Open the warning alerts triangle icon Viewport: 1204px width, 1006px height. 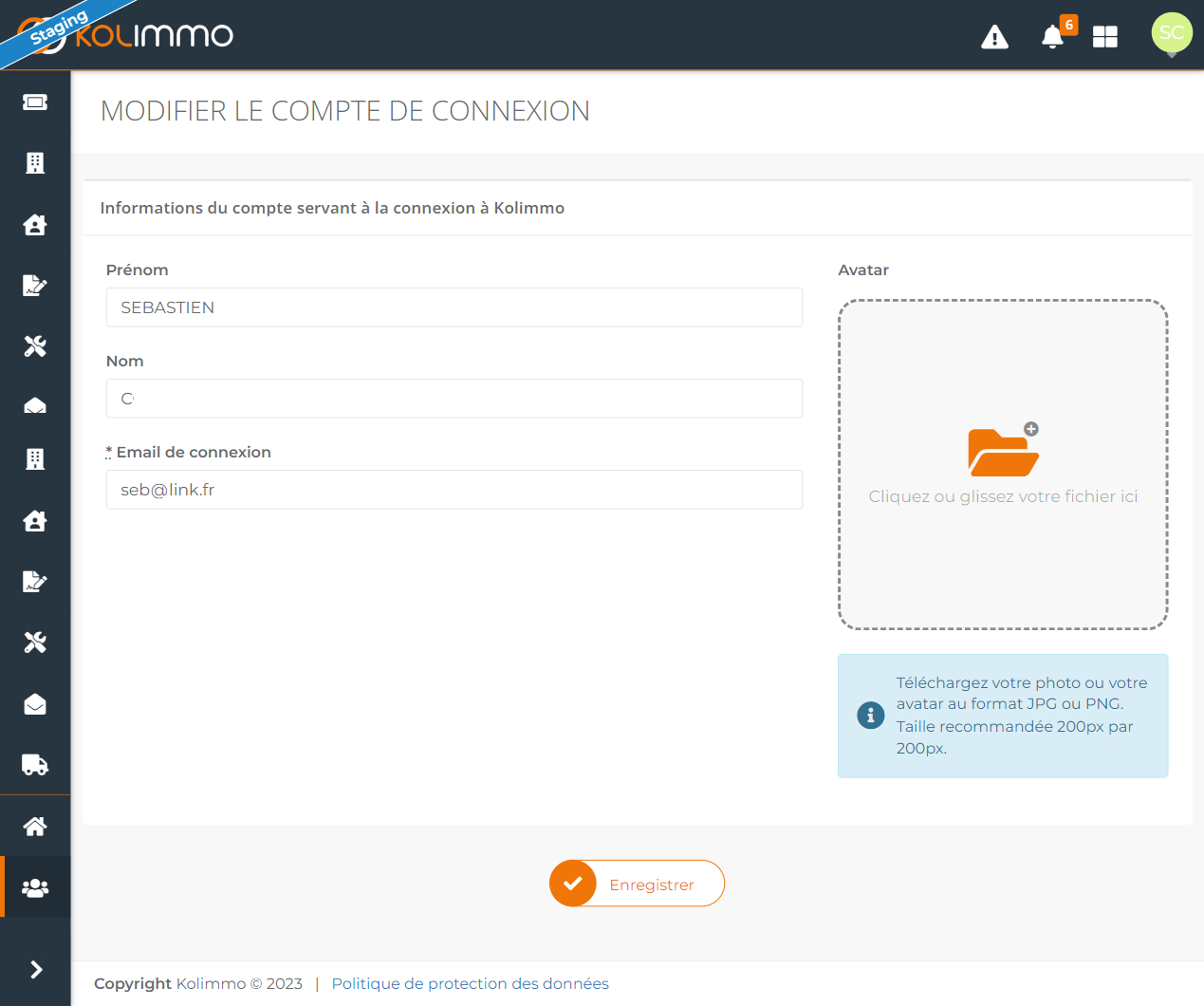pos(994,37)
